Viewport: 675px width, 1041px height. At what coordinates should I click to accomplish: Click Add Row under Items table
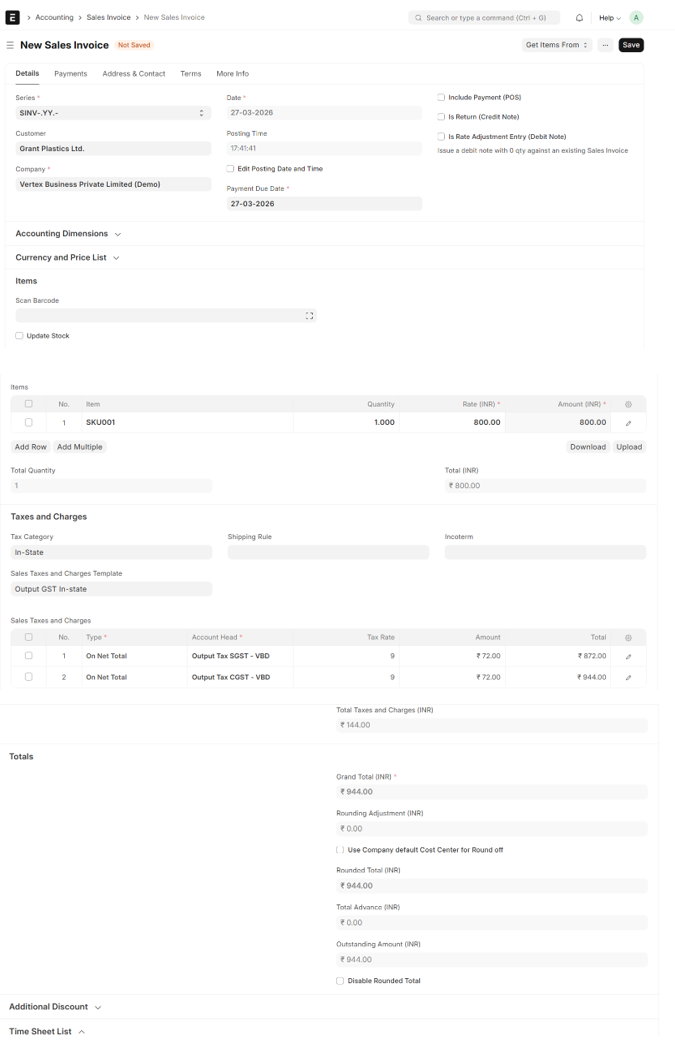coord(30,447)
